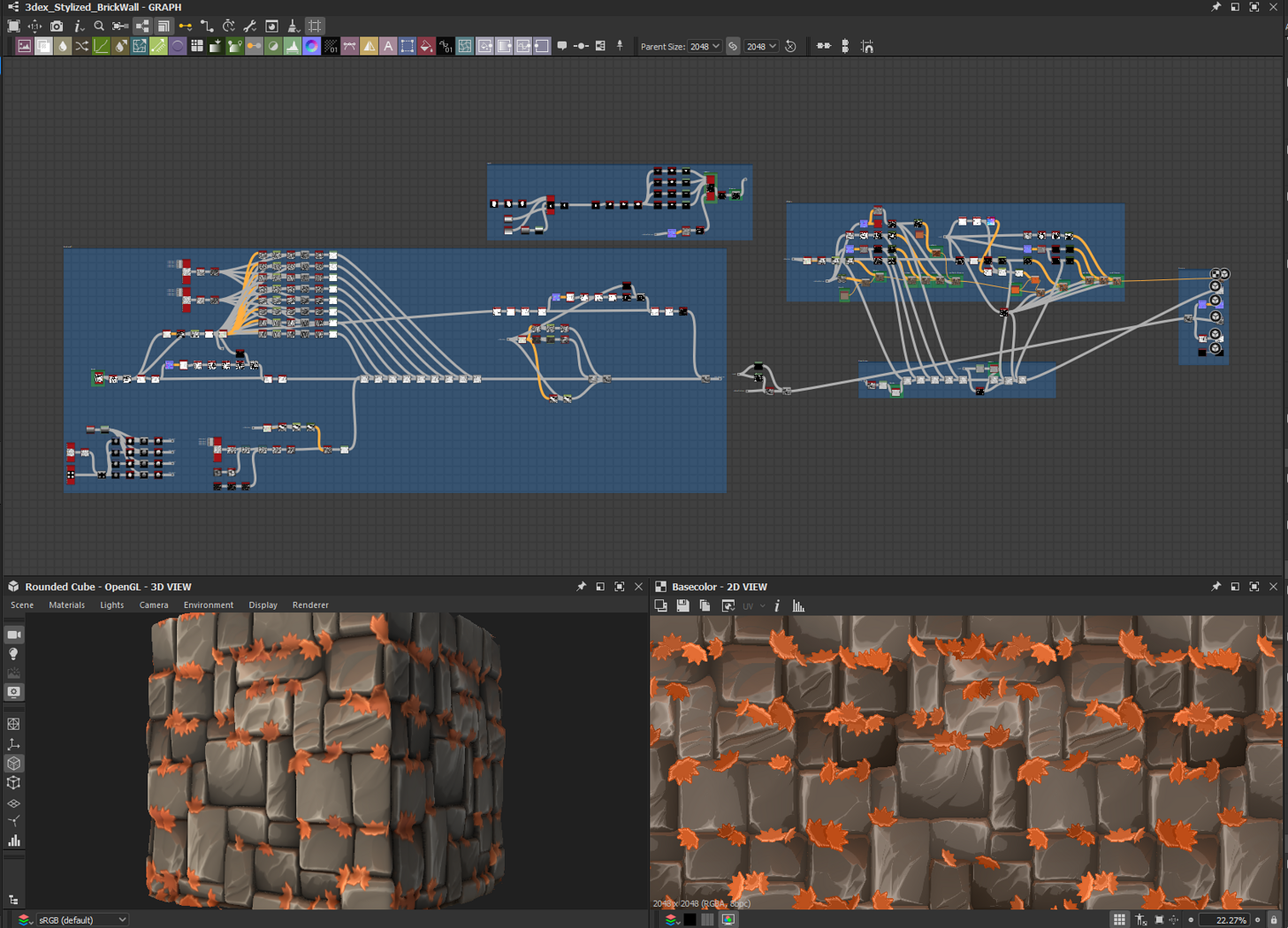Toggle the tiling grid display in 2D view
Image resolution: width=1288 pixels, height=928 pixels.
pos(1119,920)
